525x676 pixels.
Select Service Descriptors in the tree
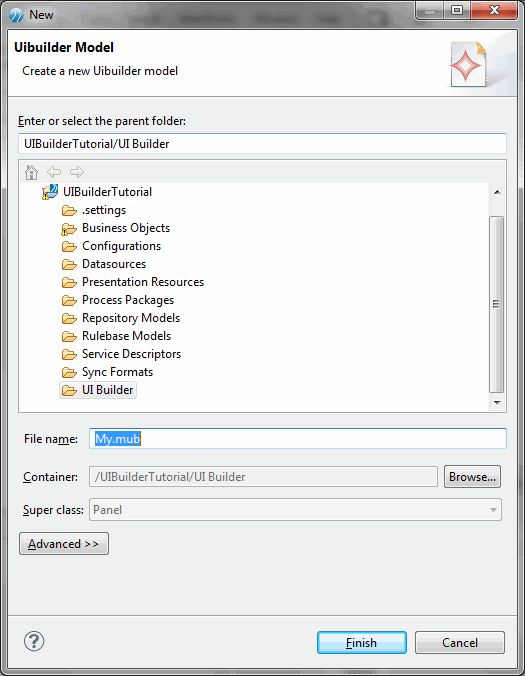click(131, 354)
